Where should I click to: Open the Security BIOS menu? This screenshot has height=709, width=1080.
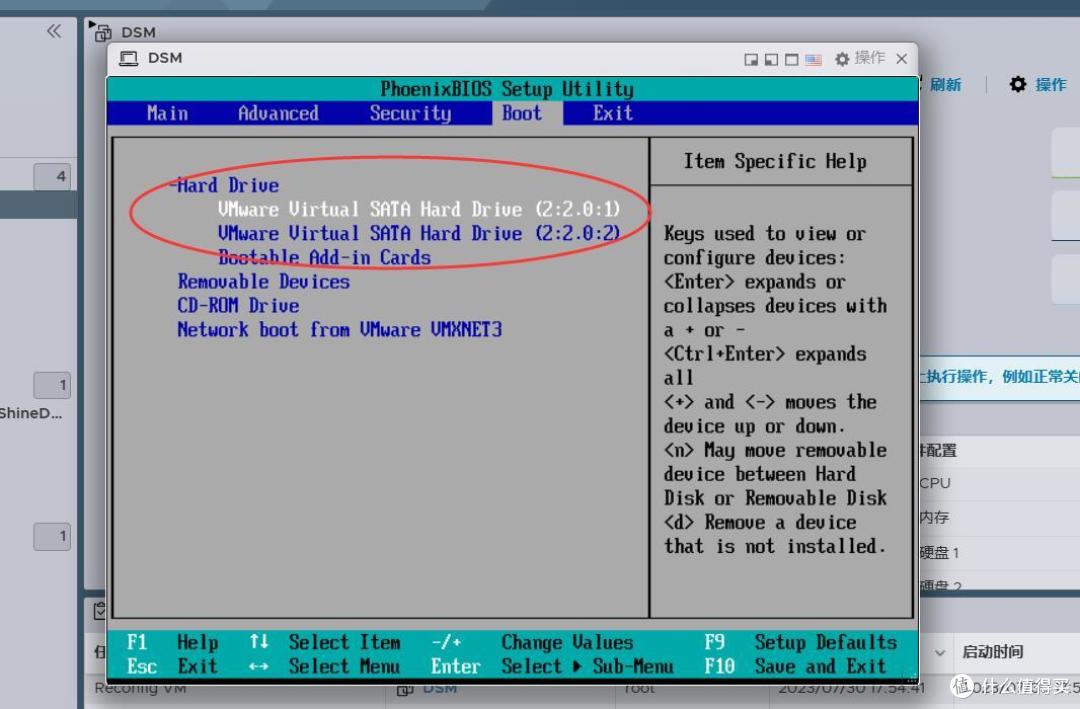pyautogui.click(x=411, y=113)
